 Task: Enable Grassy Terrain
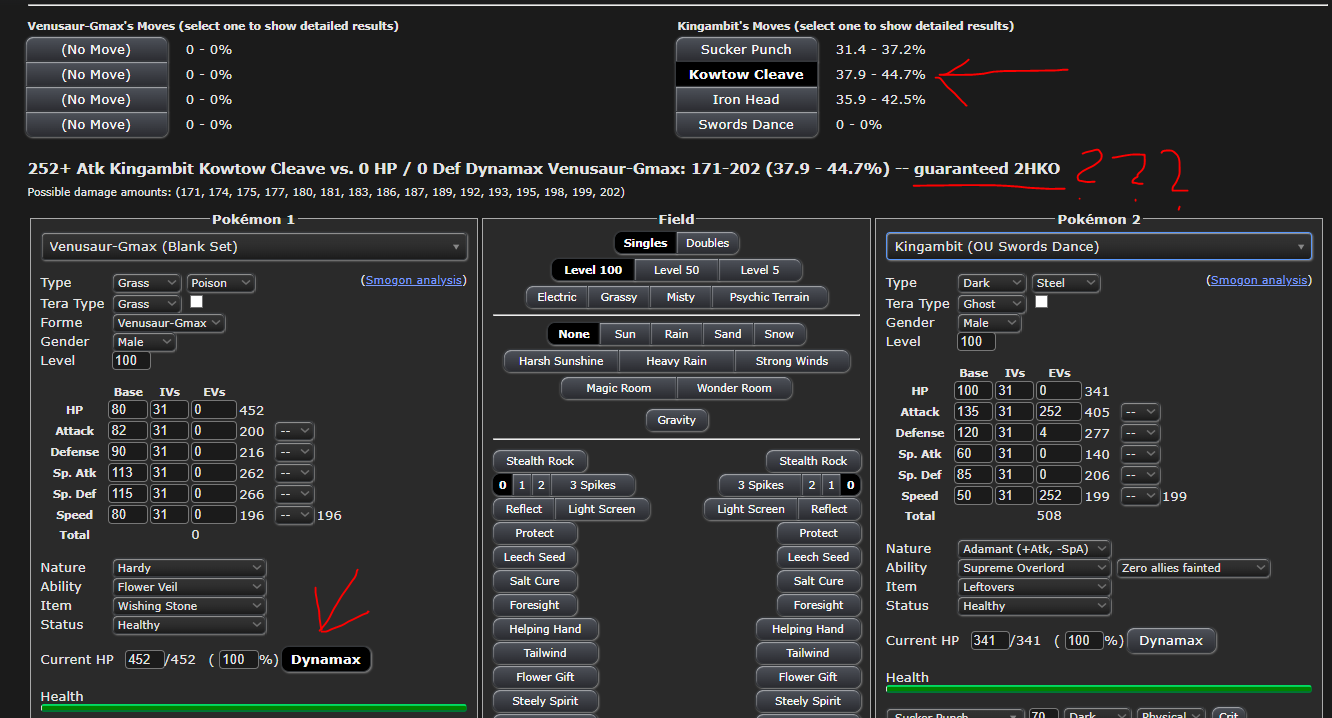coord(619,297)
